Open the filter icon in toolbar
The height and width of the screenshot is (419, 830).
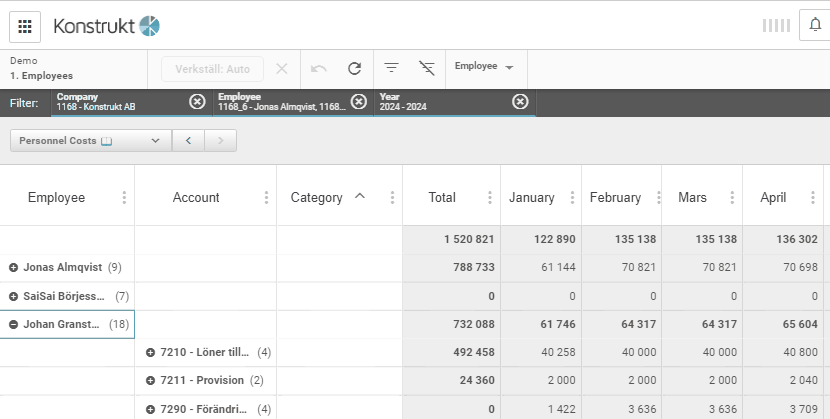coord(392,69)
